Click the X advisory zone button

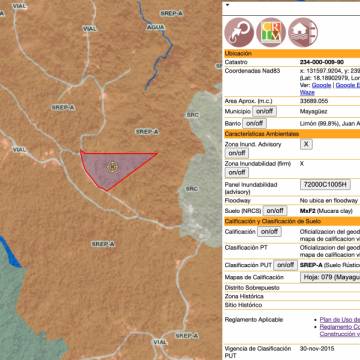click(306, 144)
